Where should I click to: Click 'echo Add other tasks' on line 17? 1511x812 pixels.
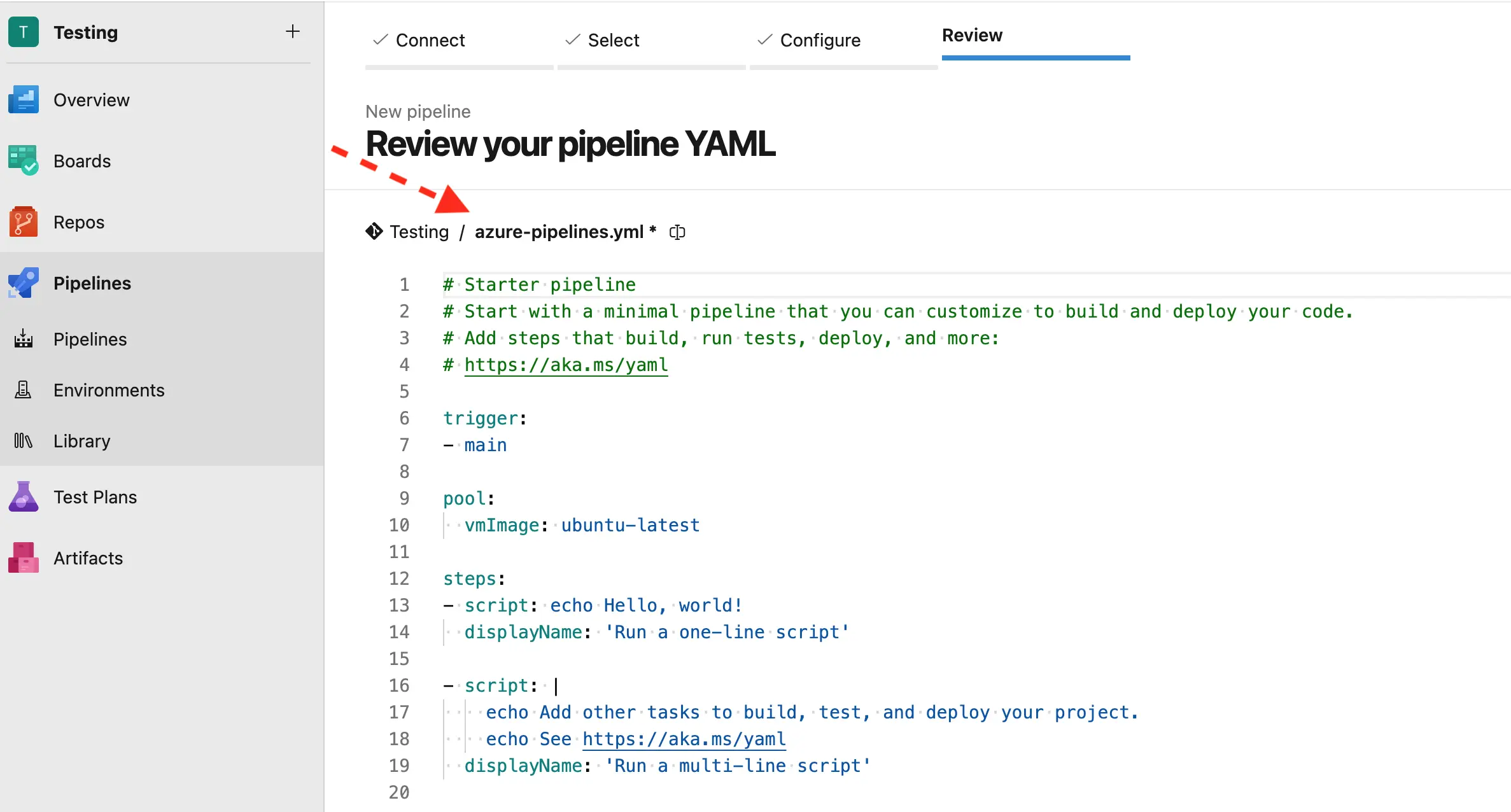point(812,712)
